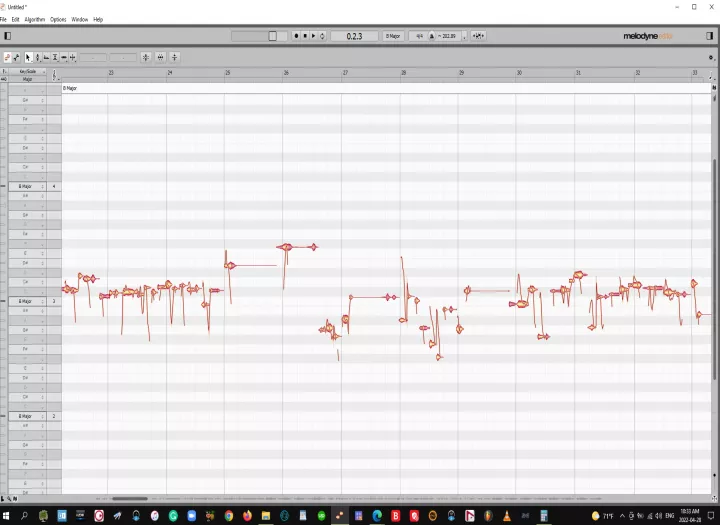The image size is (720, 525).
Task: Select the Formant tool
Action: pos(46,57)
